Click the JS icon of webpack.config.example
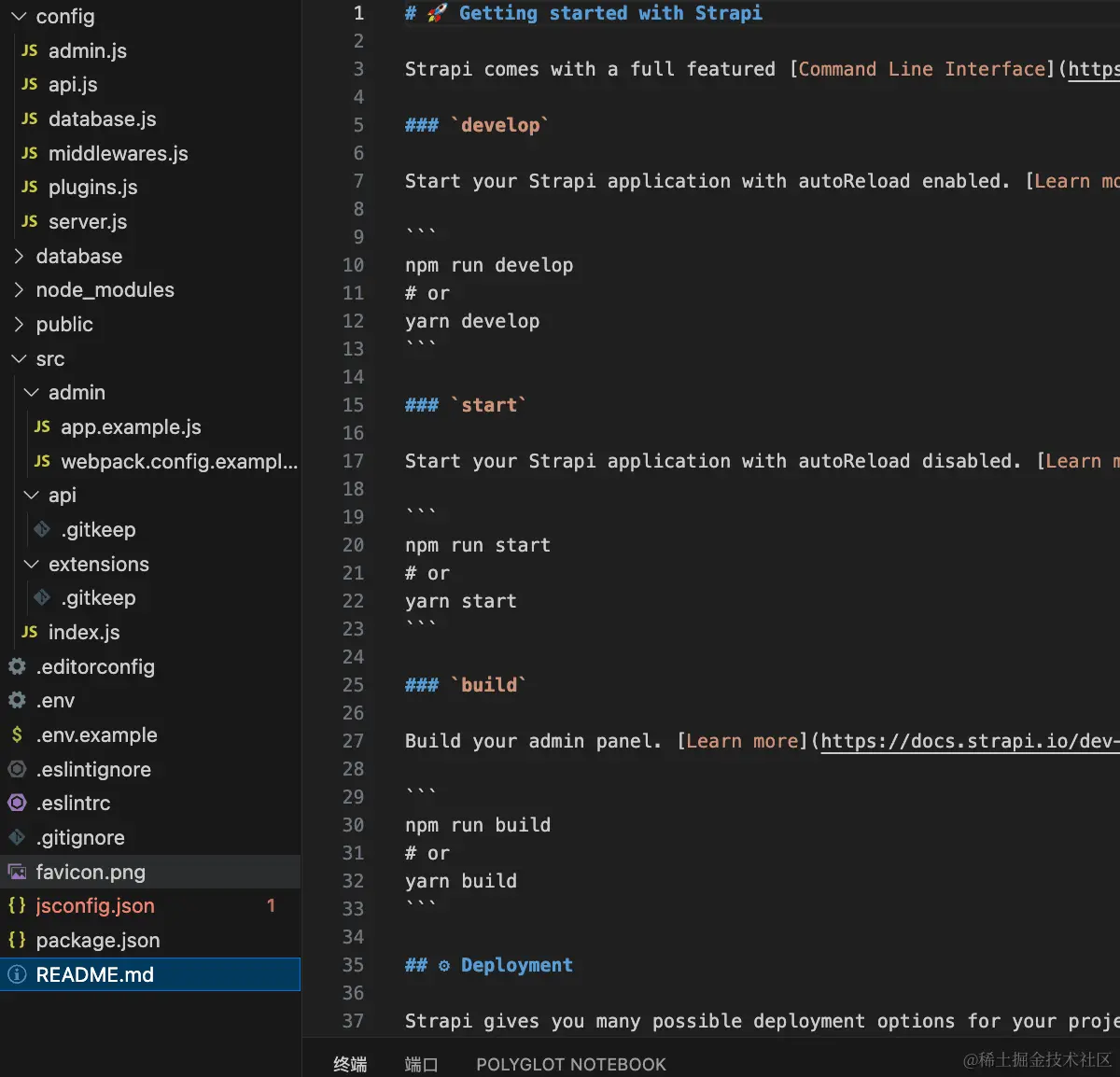This screenshot has height=1077, width=1120. 42,461
